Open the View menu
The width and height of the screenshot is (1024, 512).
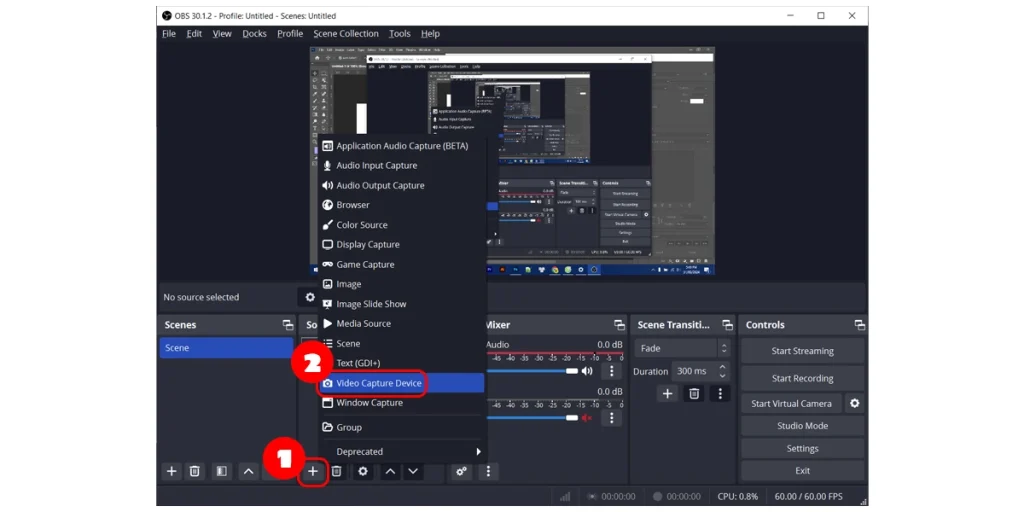pyautogui.click(x=222, y=33)
